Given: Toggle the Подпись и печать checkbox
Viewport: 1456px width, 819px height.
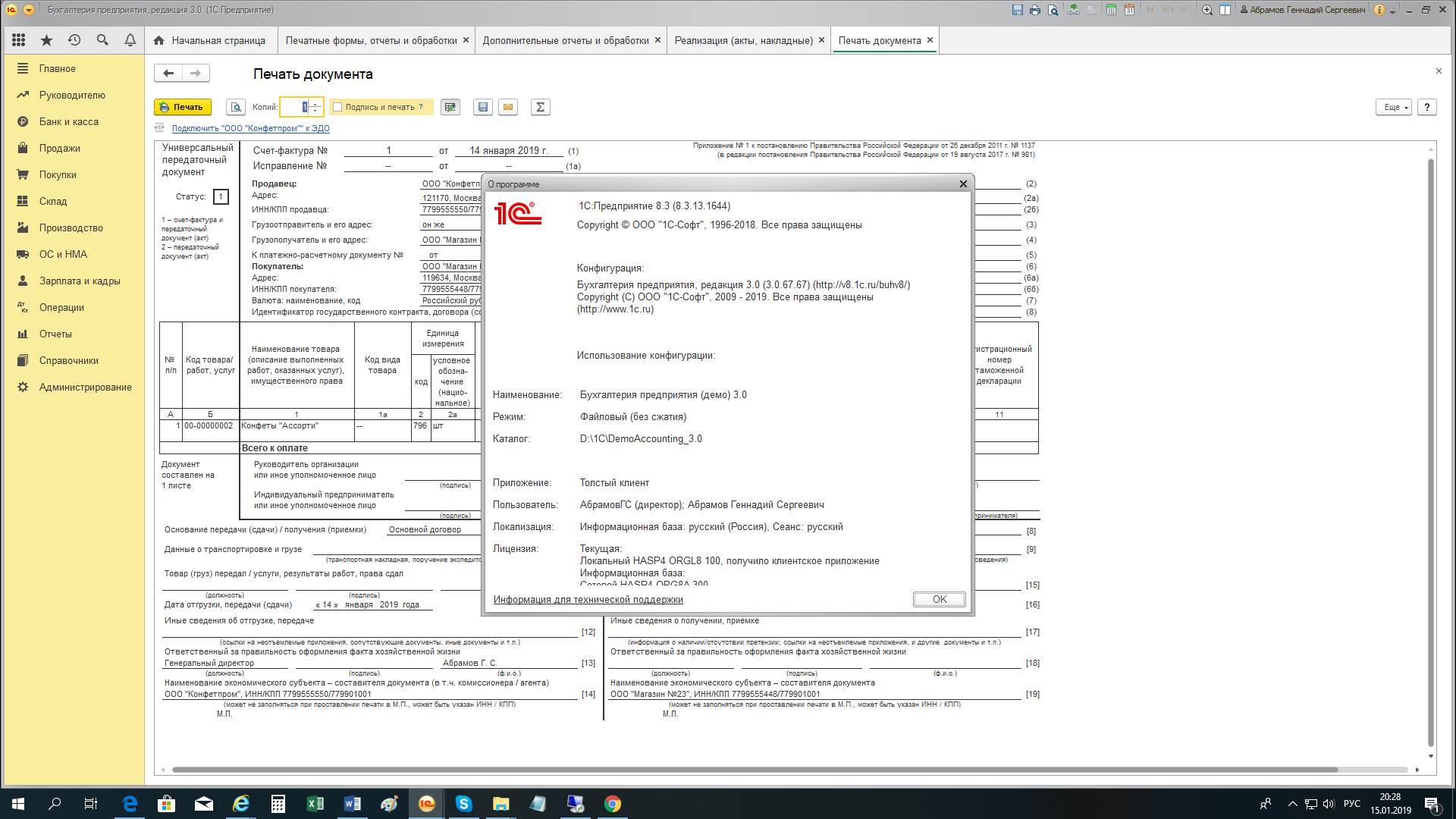Looking at the screenshot, I should tap(337, 107).
